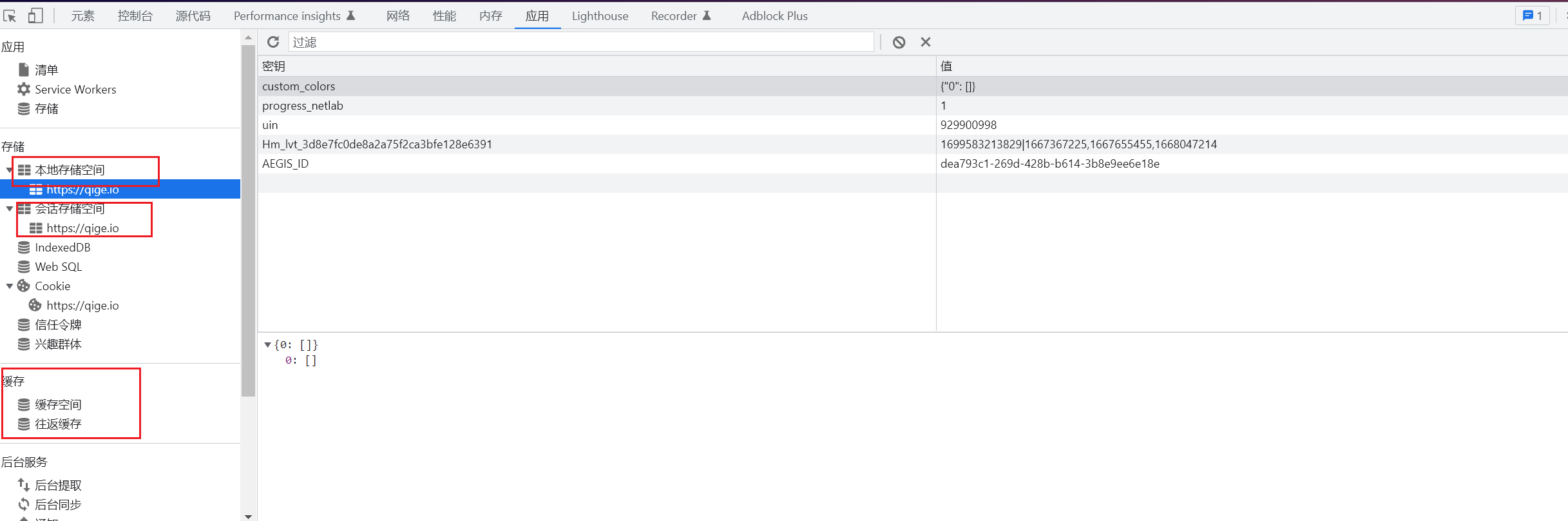The height and width of the screenshot is (521, 1568).
Task: Switch to the 应用 tab
Action: click(x=537, y=15)
